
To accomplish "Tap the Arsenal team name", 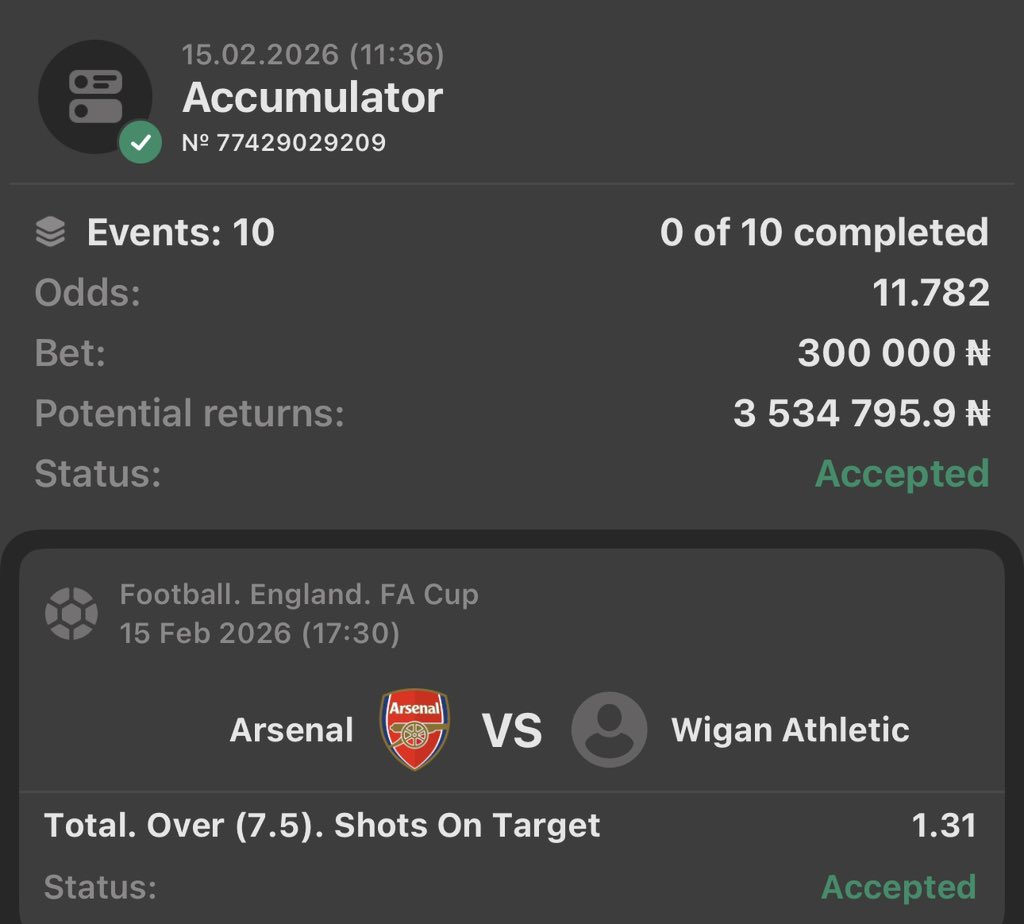I will point(291,730).
